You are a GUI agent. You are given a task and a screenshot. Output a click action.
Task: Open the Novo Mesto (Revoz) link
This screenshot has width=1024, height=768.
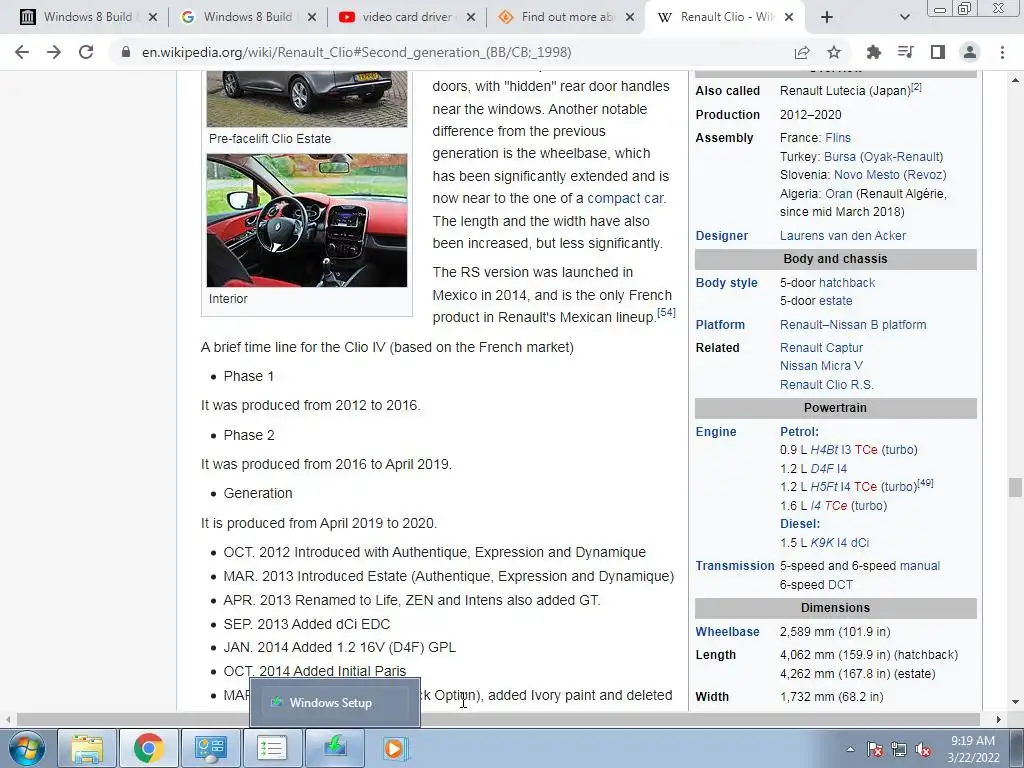coord(890,175)
